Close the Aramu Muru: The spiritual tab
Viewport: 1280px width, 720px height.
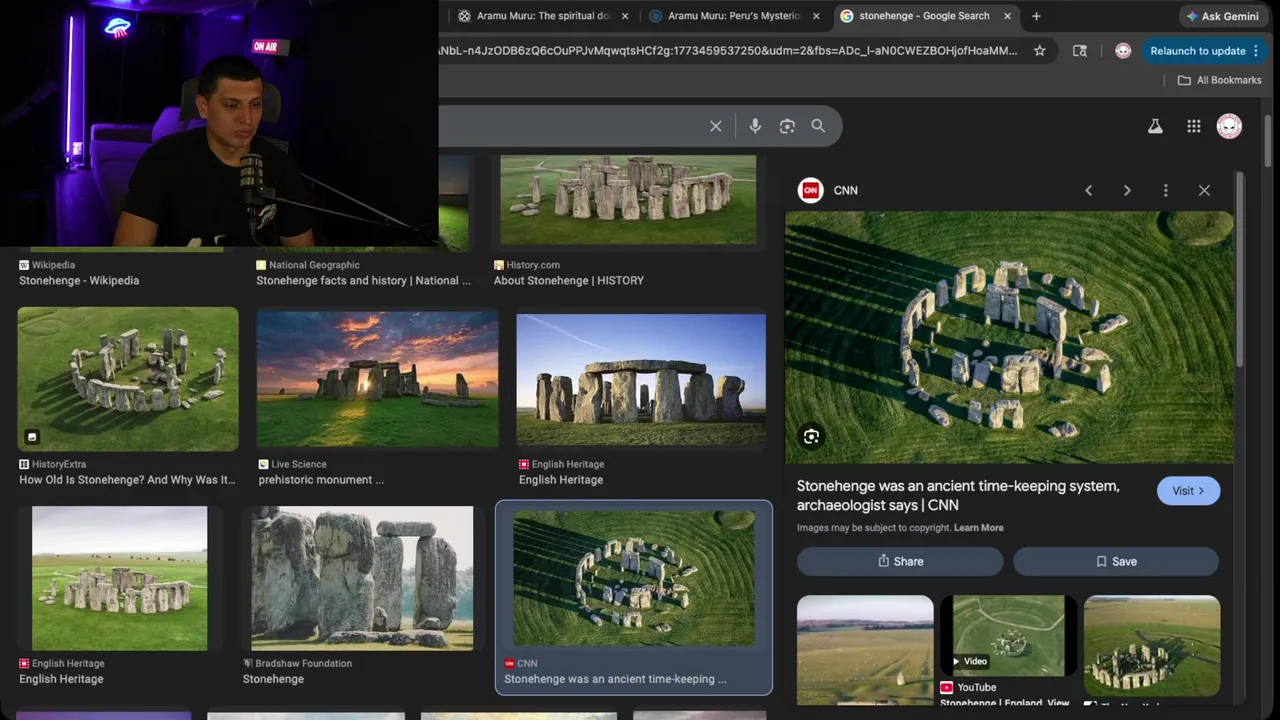click(x=626, y=16)
